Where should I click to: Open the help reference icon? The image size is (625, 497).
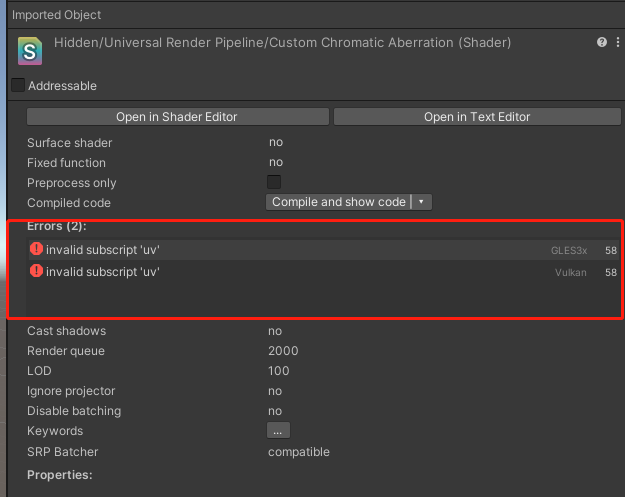[x=602, y=43]
